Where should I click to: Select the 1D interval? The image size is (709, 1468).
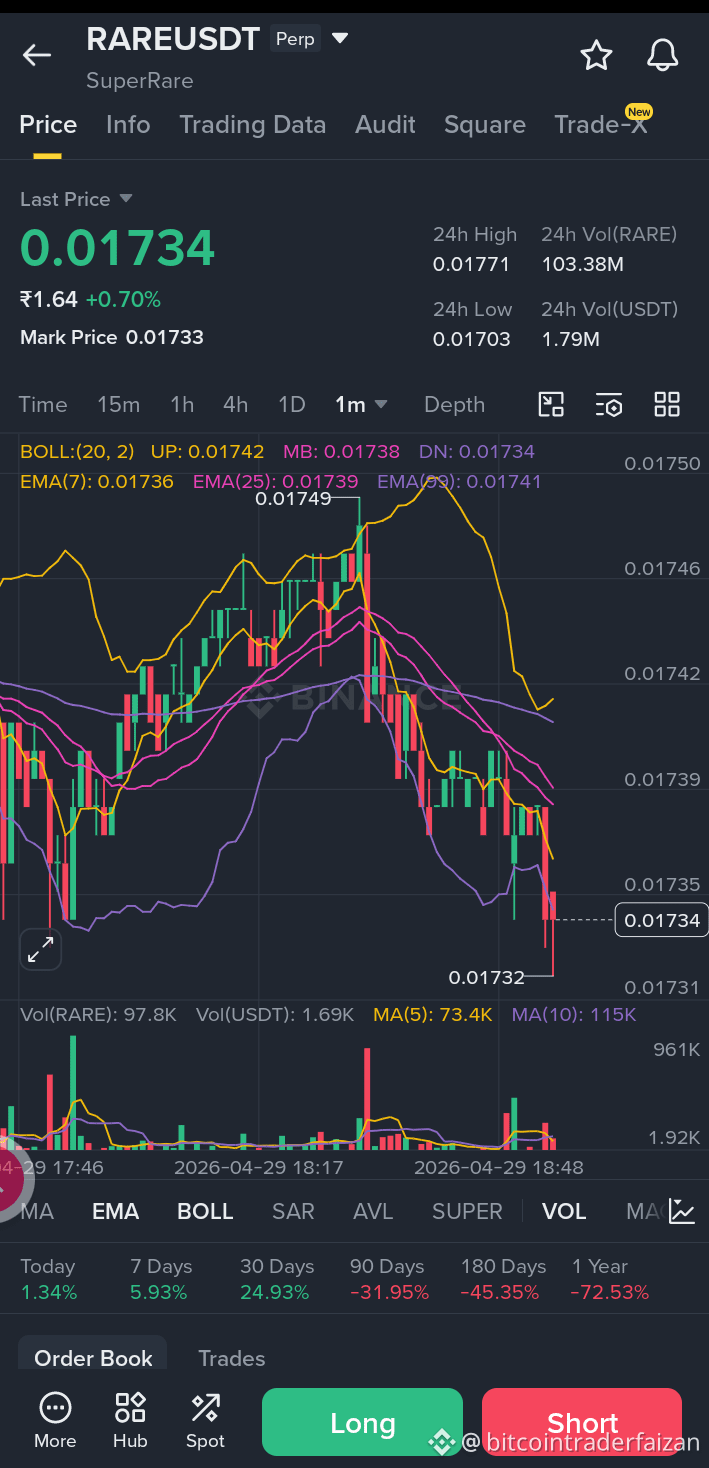point(291,404)
